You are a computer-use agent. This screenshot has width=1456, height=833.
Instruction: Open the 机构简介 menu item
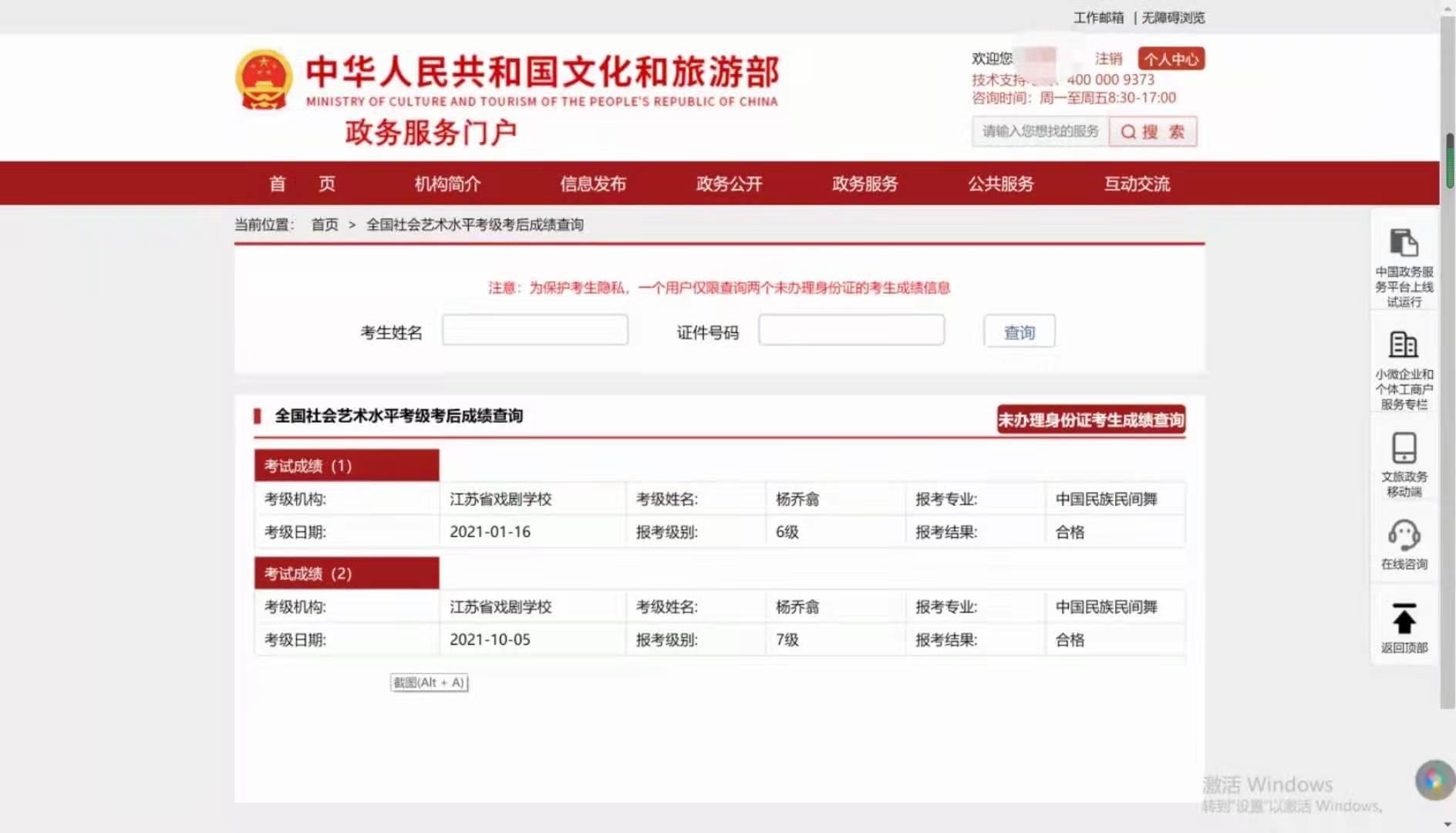[x=447, y=184]
